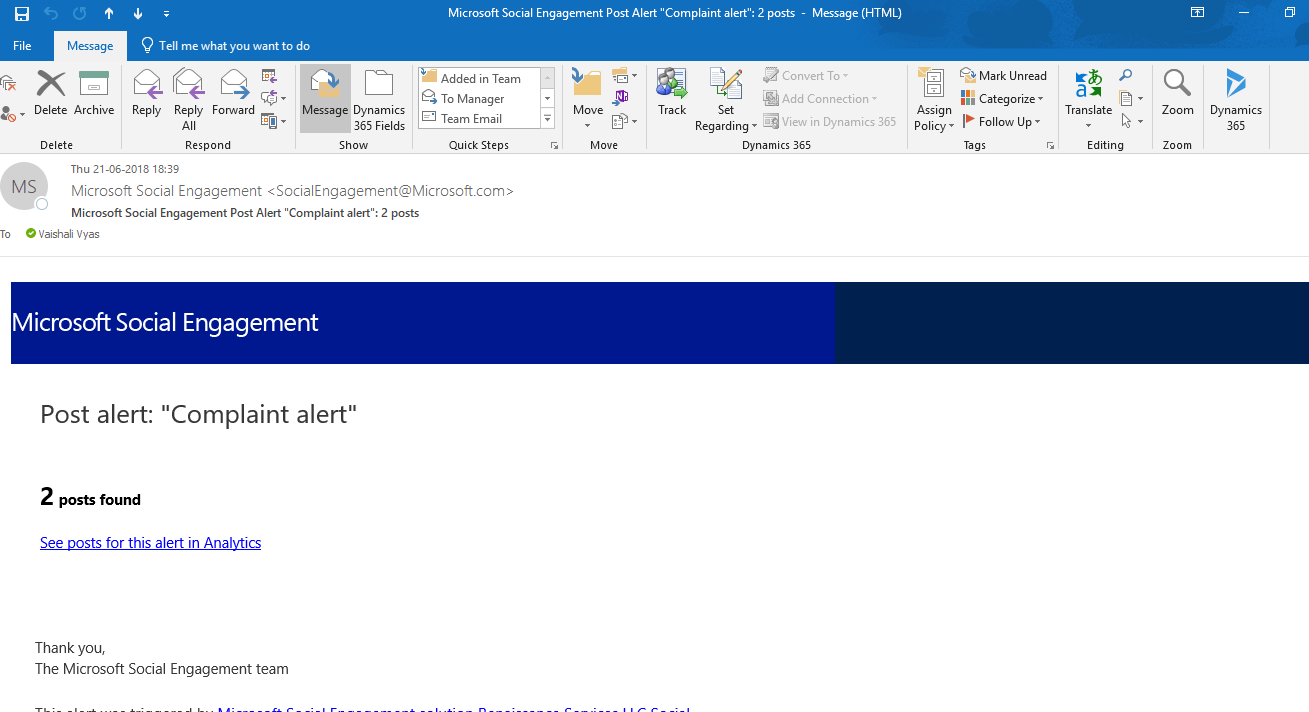1309x712 pixels.
Task: Open the Follow Up flag menu
Action: click(x=1002, y=121)
